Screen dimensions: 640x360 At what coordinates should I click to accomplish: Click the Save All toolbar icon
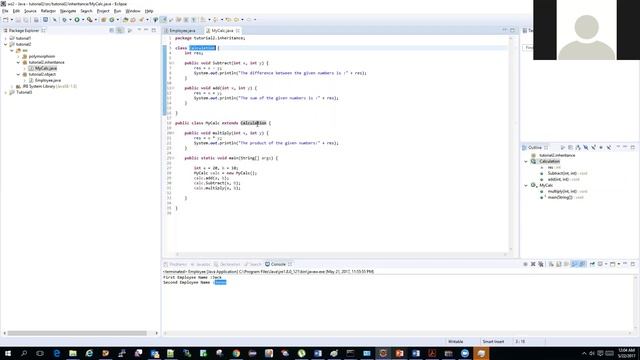point(25,20)
